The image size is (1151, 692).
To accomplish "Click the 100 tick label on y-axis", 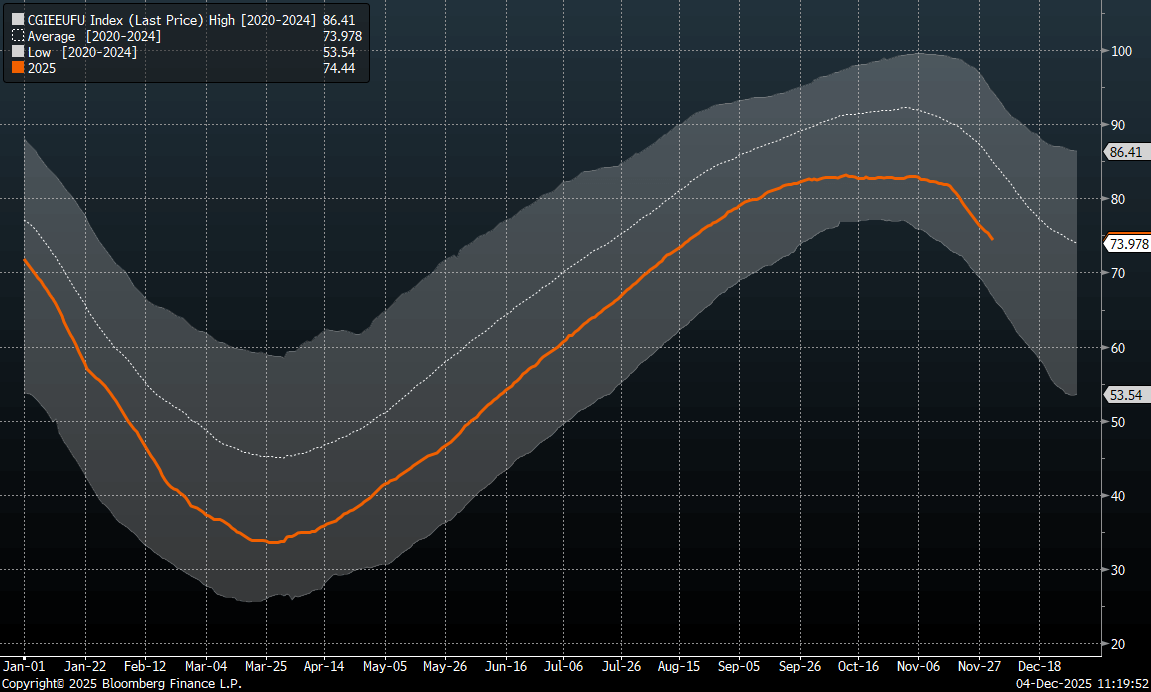I will 1120,51.
